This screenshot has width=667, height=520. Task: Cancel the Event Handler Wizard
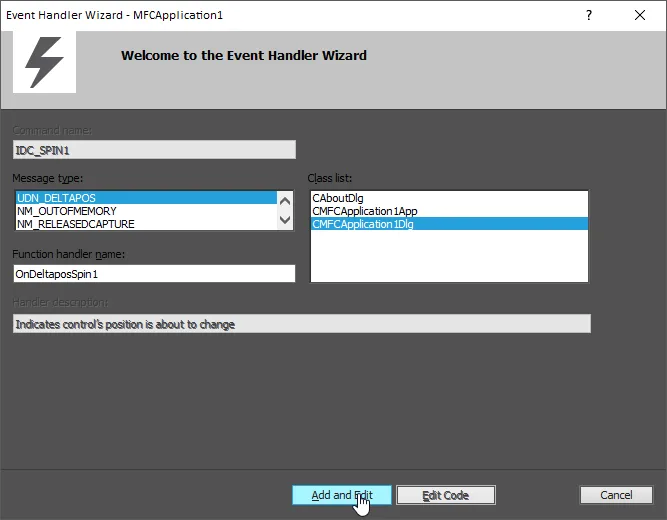(616, 495)
